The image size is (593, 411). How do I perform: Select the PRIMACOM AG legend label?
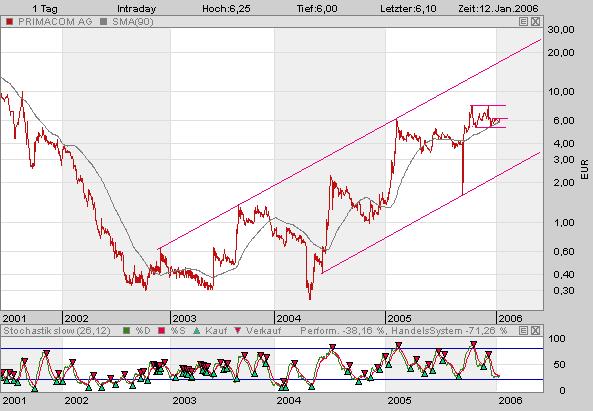(55, 22)
